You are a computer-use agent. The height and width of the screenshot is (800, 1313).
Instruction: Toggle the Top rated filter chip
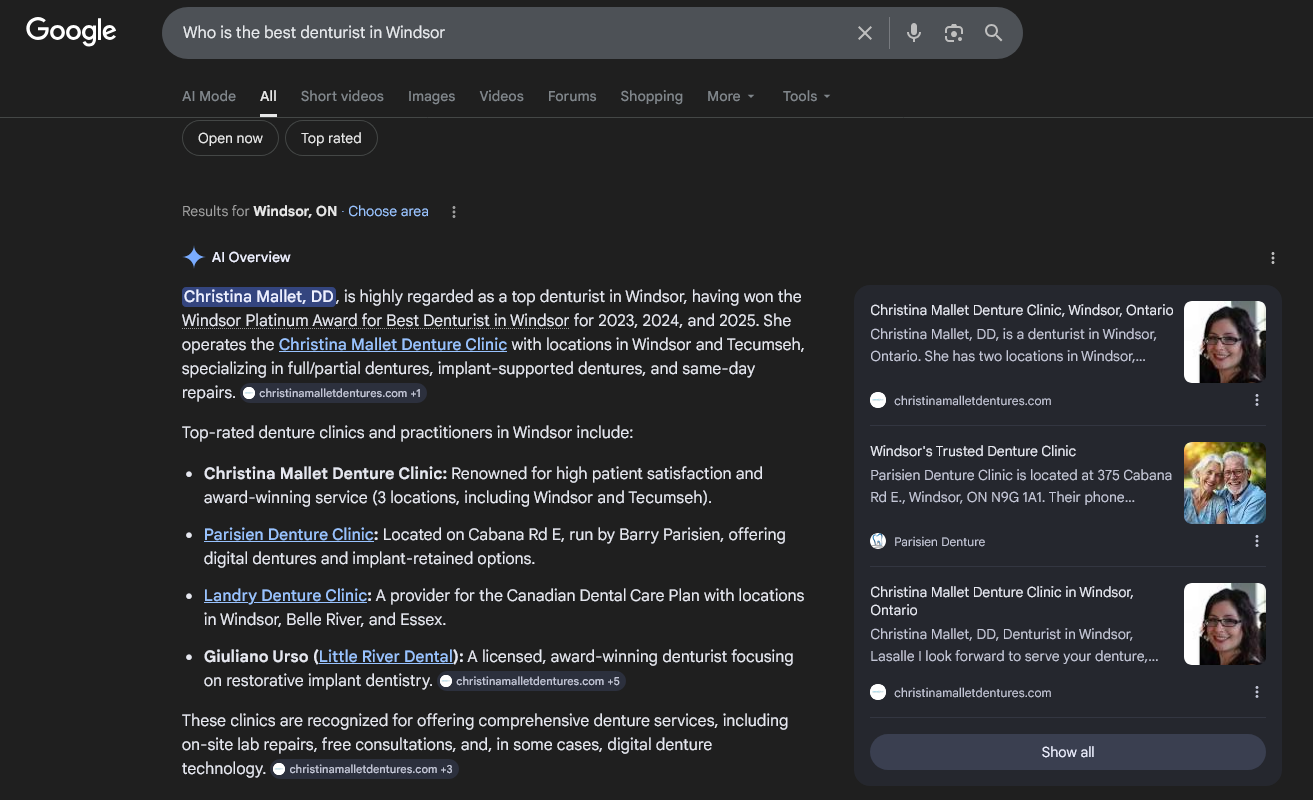click(x=331, y=138)
